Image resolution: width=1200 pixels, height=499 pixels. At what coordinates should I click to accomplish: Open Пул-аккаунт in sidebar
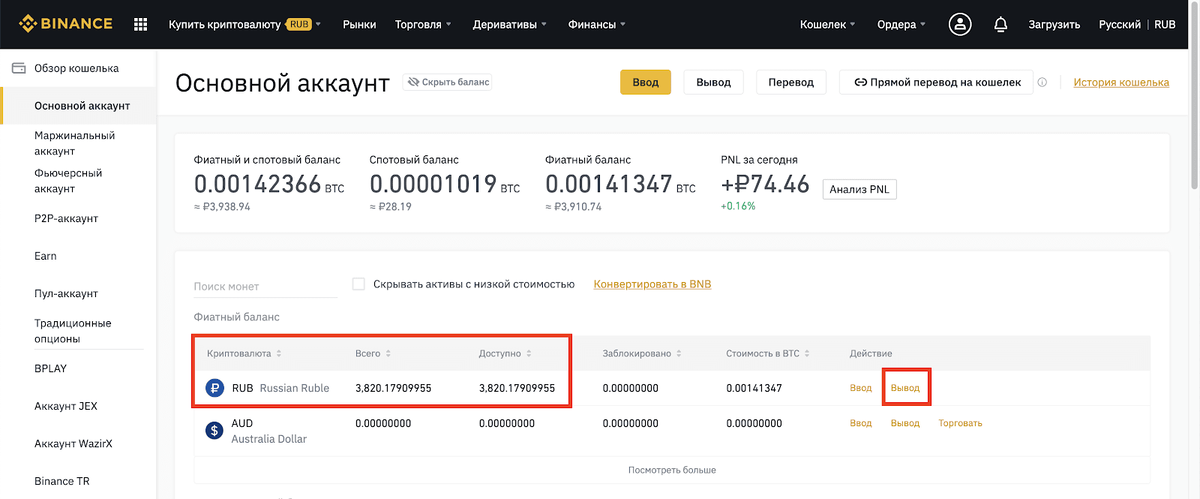(x=66, y=294)
